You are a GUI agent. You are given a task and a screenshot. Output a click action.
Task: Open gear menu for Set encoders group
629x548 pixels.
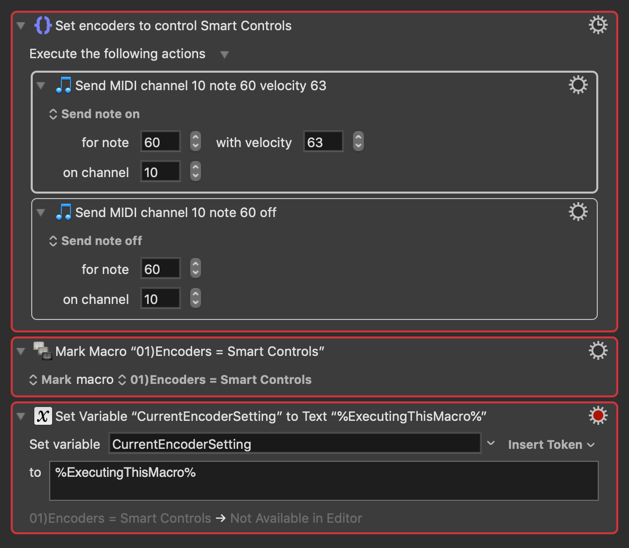(598, 25)
